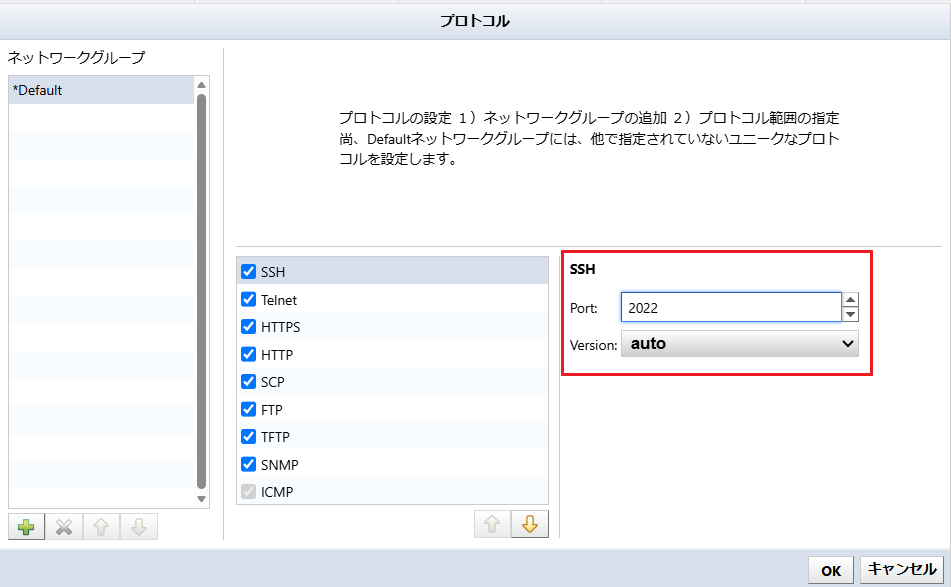Select the SNMP row label
This screenshot has width=951, height=587.
[x=280, y=466]
